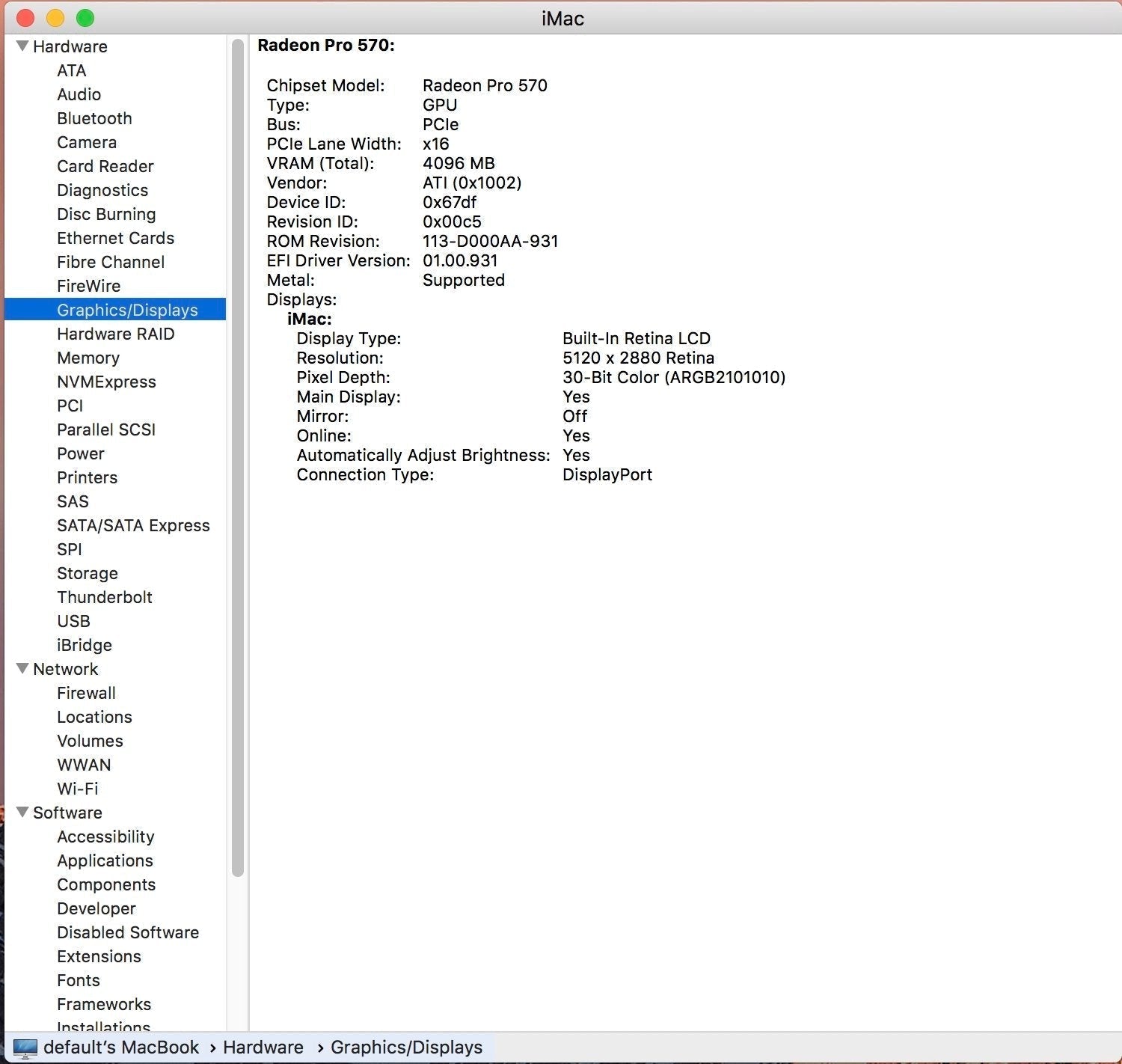Choose NVMExpress in the sidebar

[x=106, y=382]
